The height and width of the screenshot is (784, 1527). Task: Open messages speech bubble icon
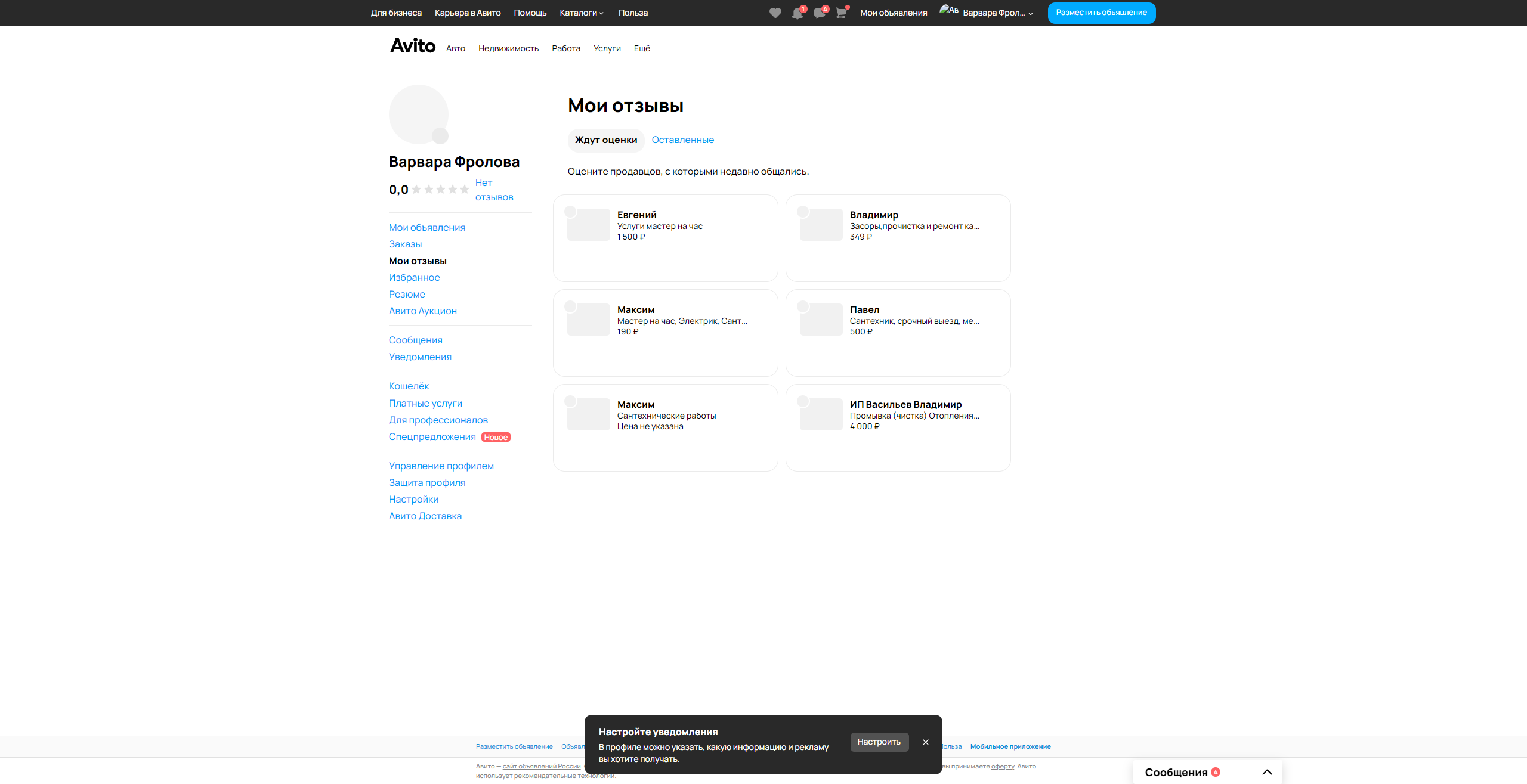[819, 13]
